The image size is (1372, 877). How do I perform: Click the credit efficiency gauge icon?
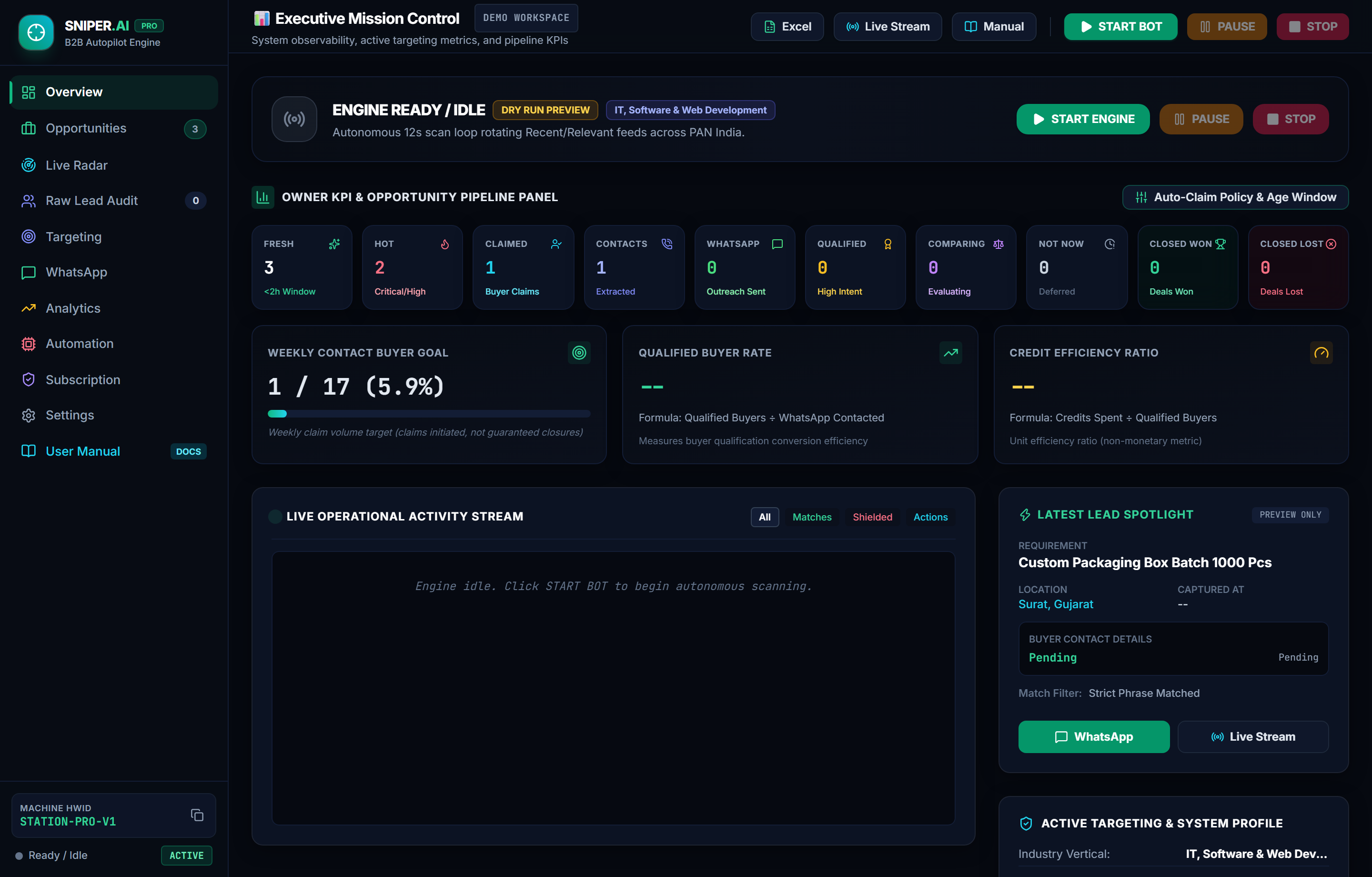1322,352
